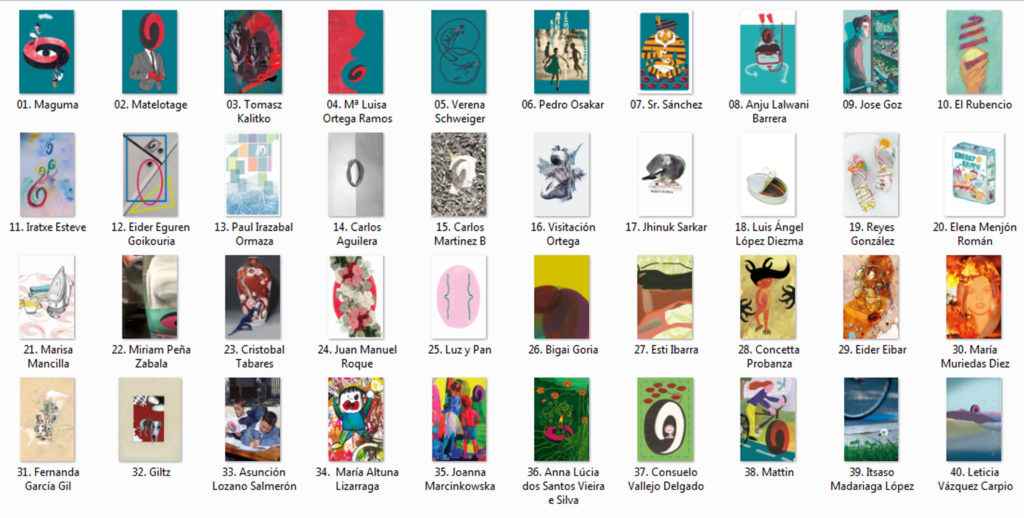Select the 23. Cristobal Tabares vase image
Image resolution: width=1024 pixels, height=518 pixels.
[253, 297]
